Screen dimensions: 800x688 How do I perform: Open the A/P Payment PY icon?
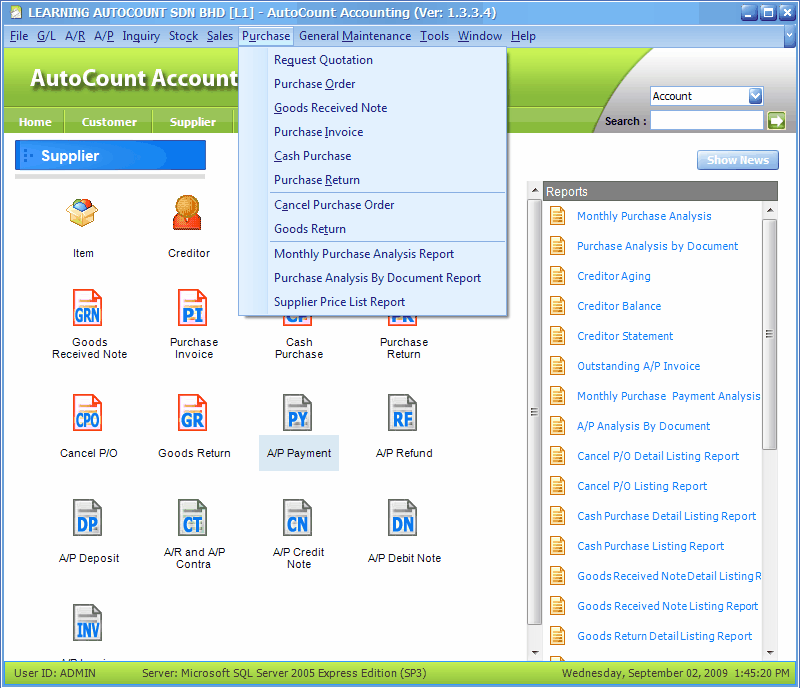click(297, 413)
